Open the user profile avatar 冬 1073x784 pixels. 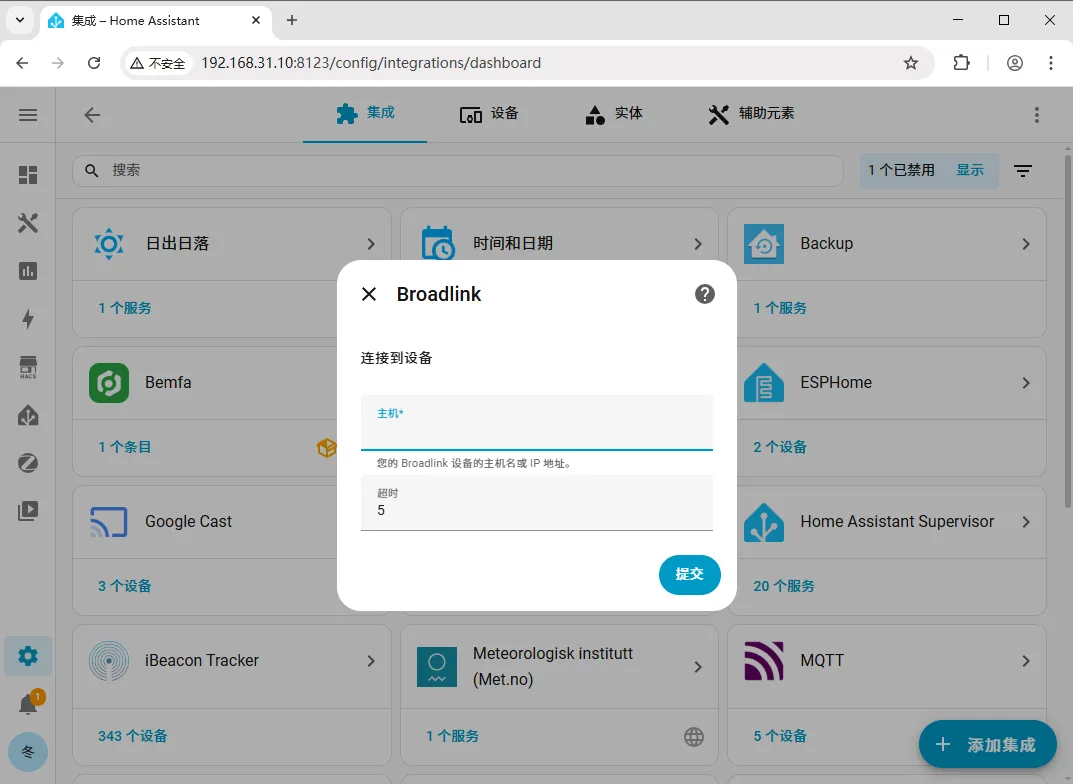point(28,752)
